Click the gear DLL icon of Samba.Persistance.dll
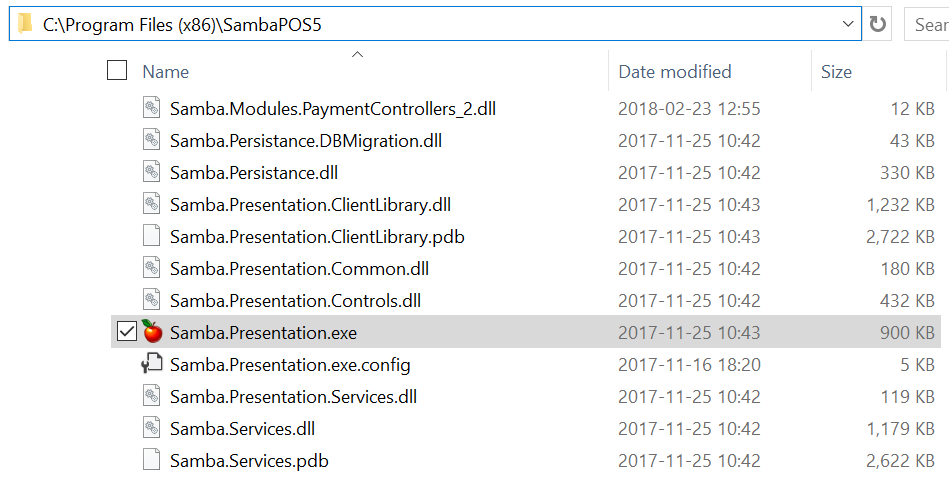949x478 pixels. [x=152, y=172]
